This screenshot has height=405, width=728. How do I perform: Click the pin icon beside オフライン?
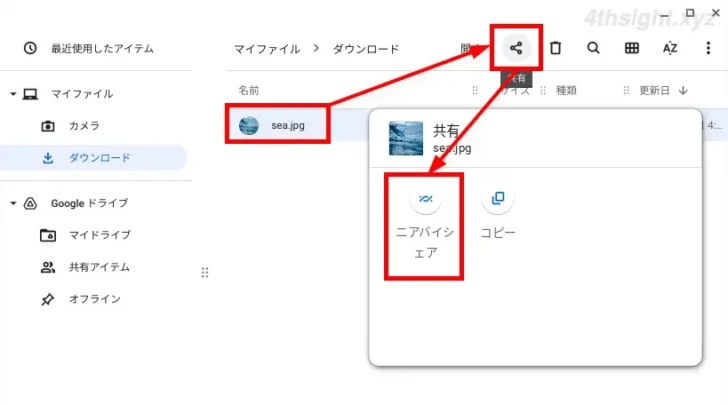(47, 300)
